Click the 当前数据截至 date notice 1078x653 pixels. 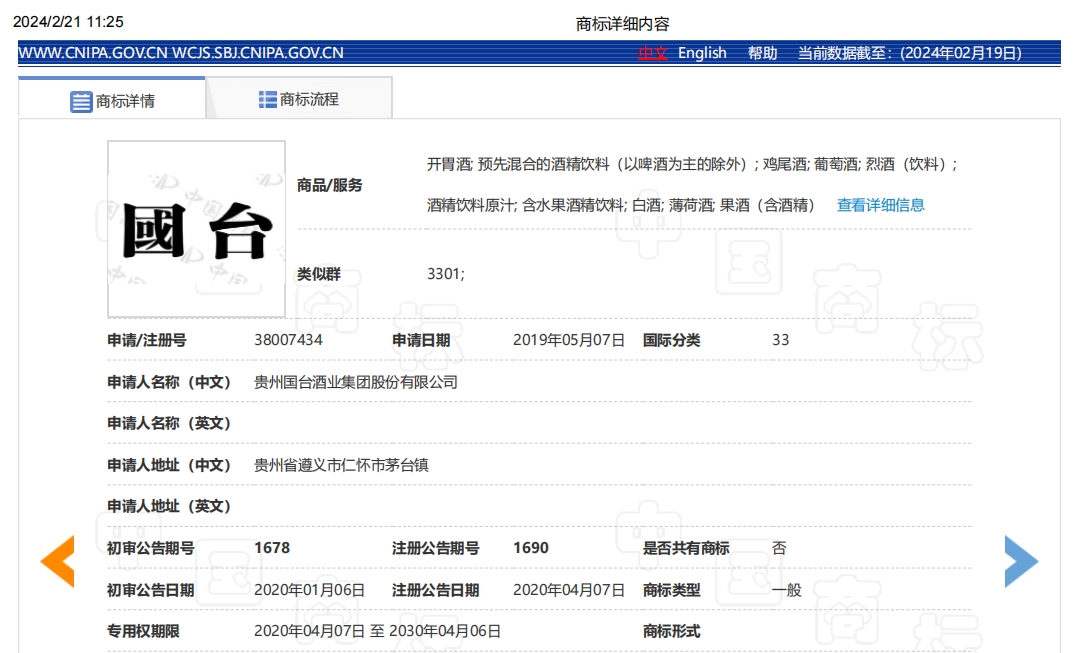tap(909, 53)
